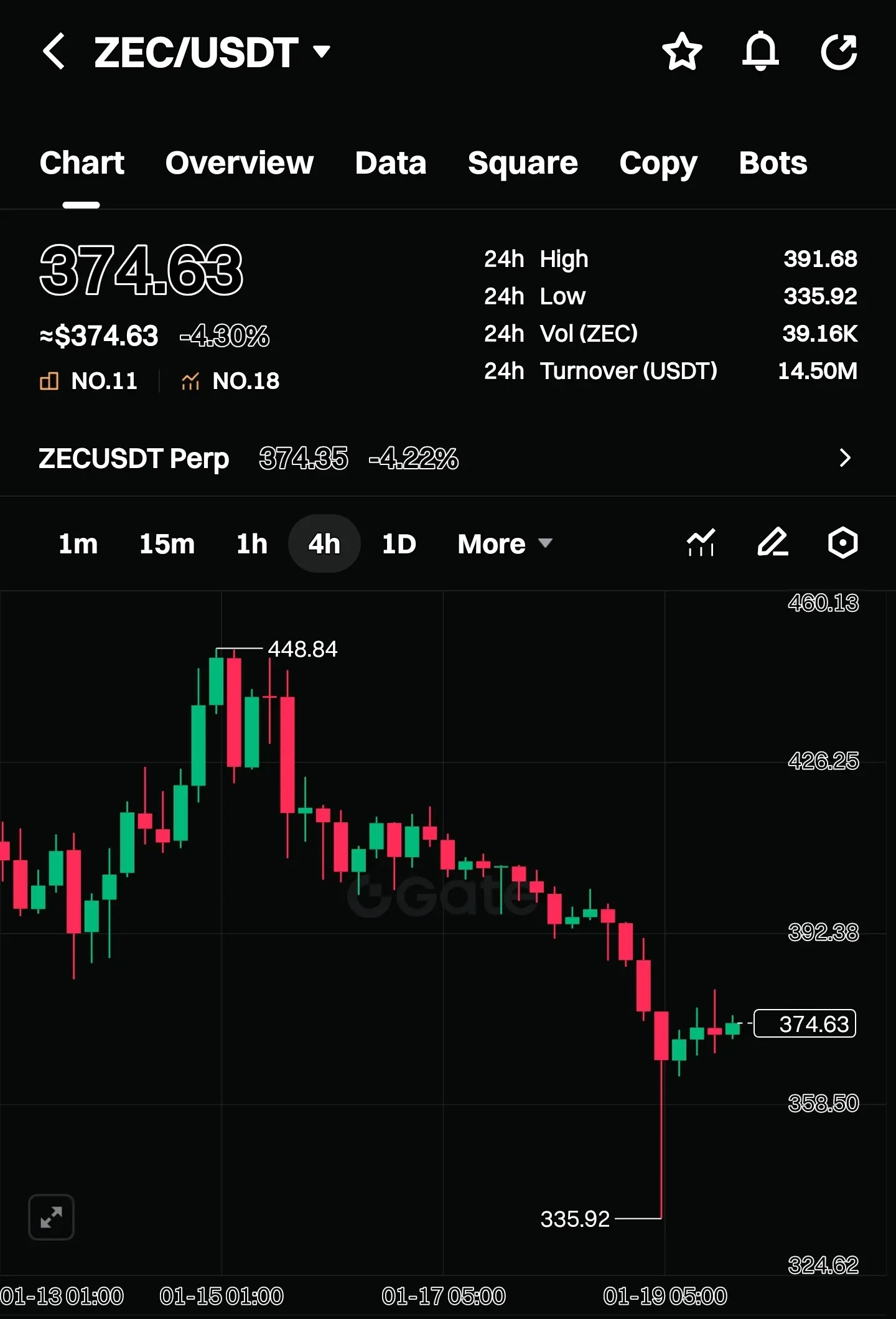The image size is (896, 1319).
Task: Tap the 01-17 05:00 time axis label
Action: pyautogui.click(x=444, y=1297)
